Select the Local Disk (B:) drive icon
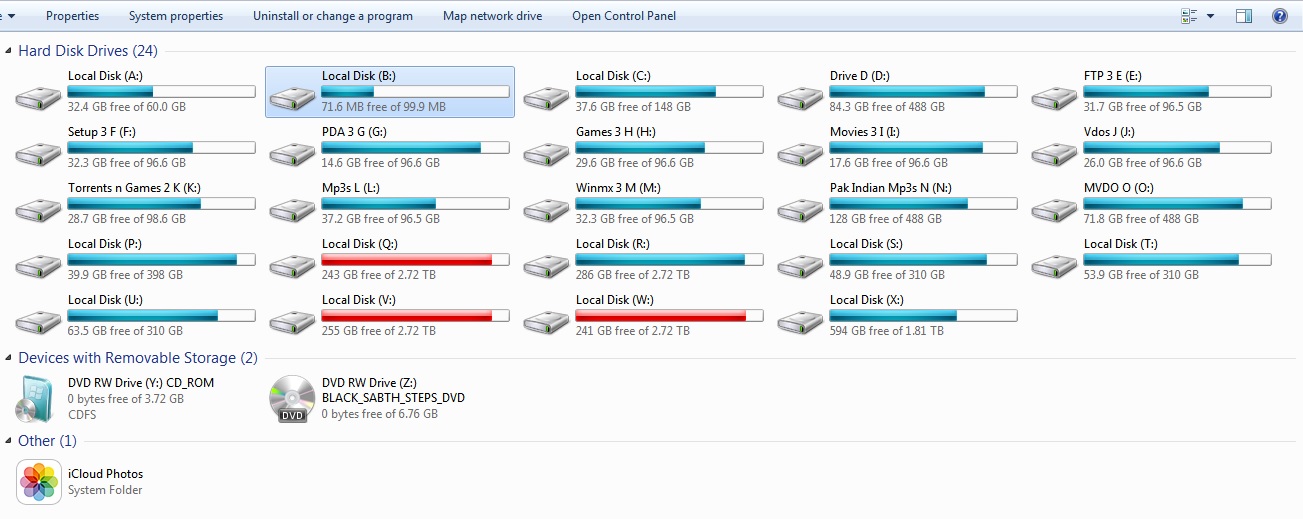This screenshot has width=1303, height=519. pyautogui.click(x=292, y=98)
